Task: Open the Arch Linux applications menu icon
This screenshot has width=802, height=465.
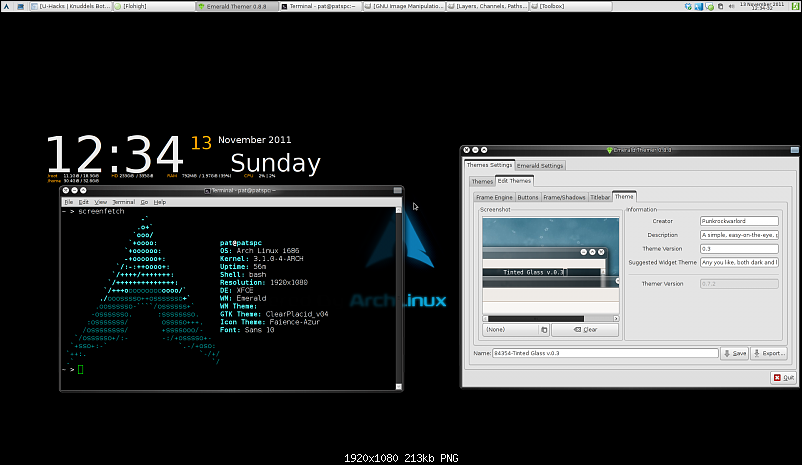Action: 6,6
